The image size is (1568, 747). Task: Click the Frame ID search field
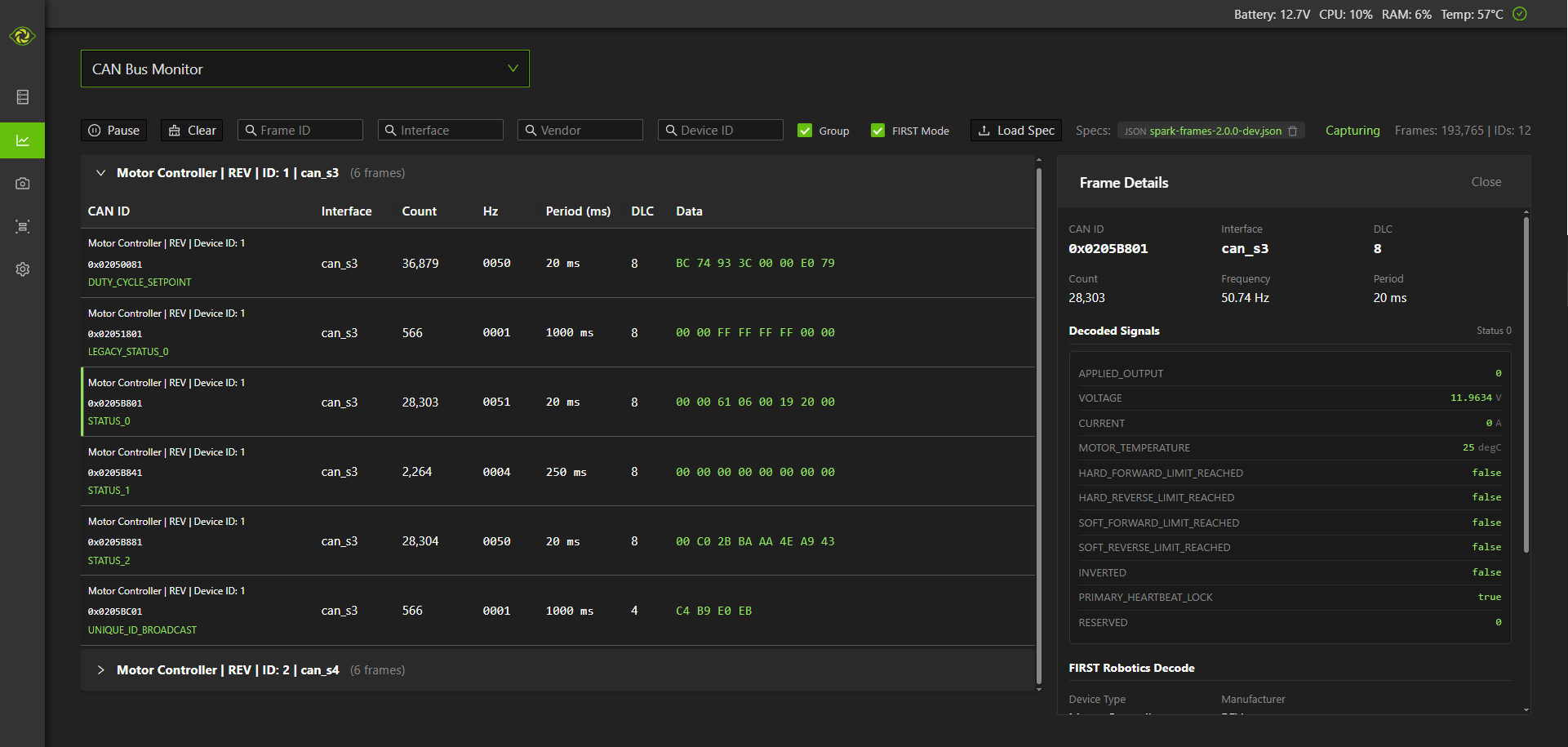(300, 131)
